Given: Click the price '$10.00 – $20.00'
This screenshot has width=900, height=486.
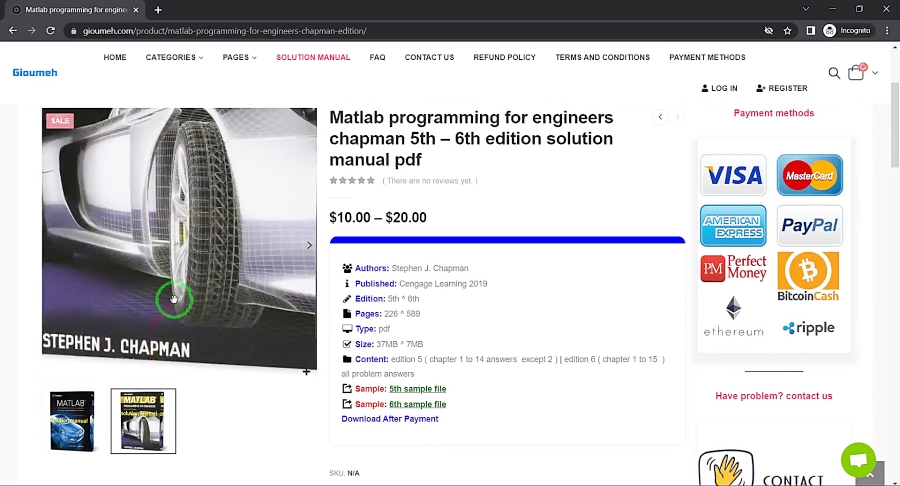Looking at the screenshot, I should 378,217.
